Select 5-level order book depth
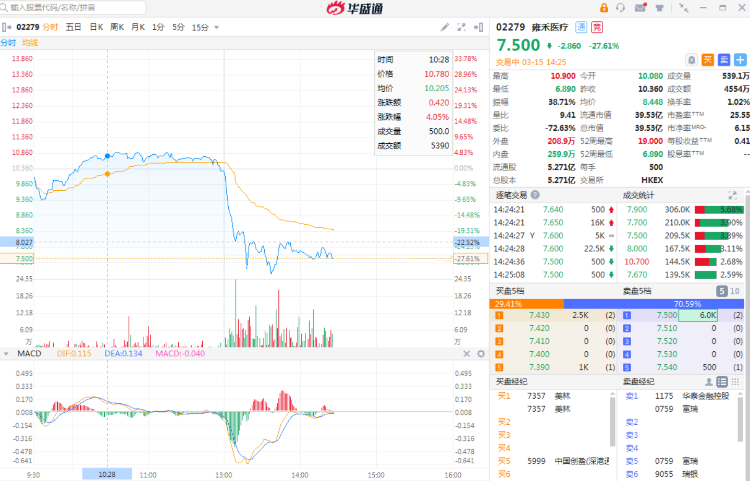Viewport: 750px width, 481px height. coord(721,291)
